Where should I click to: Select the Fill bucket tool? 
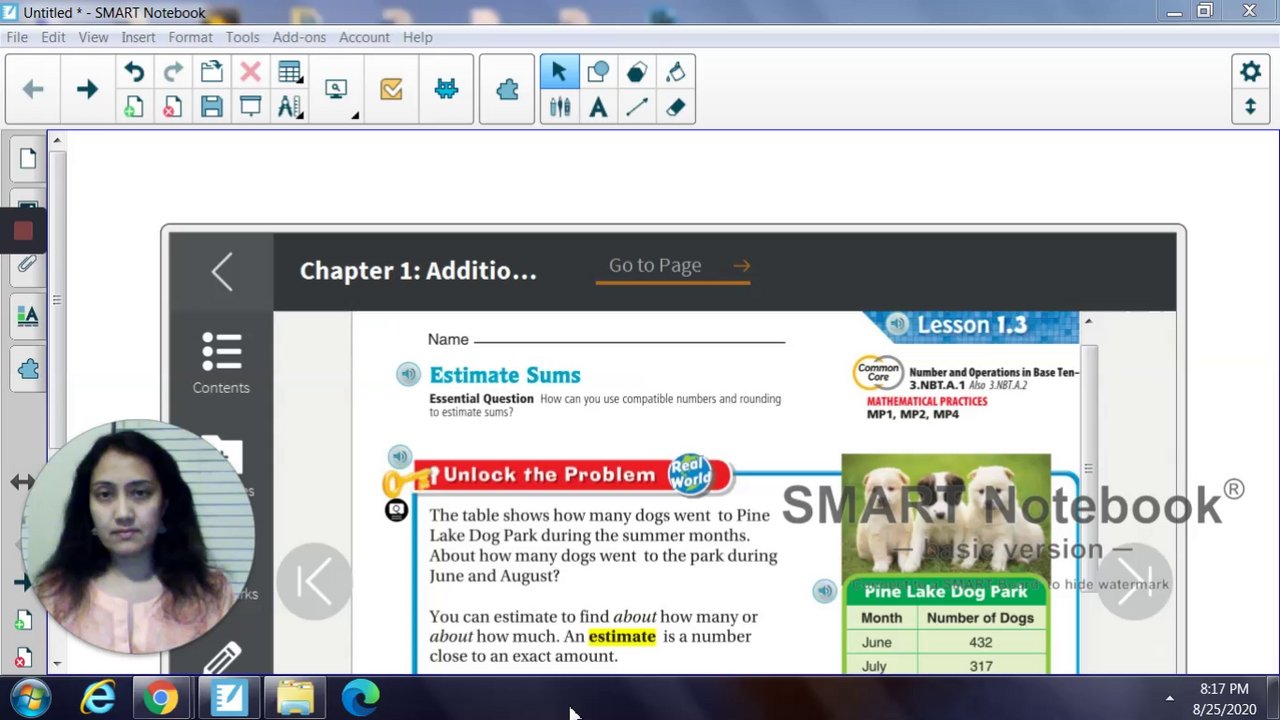(676, 72)
